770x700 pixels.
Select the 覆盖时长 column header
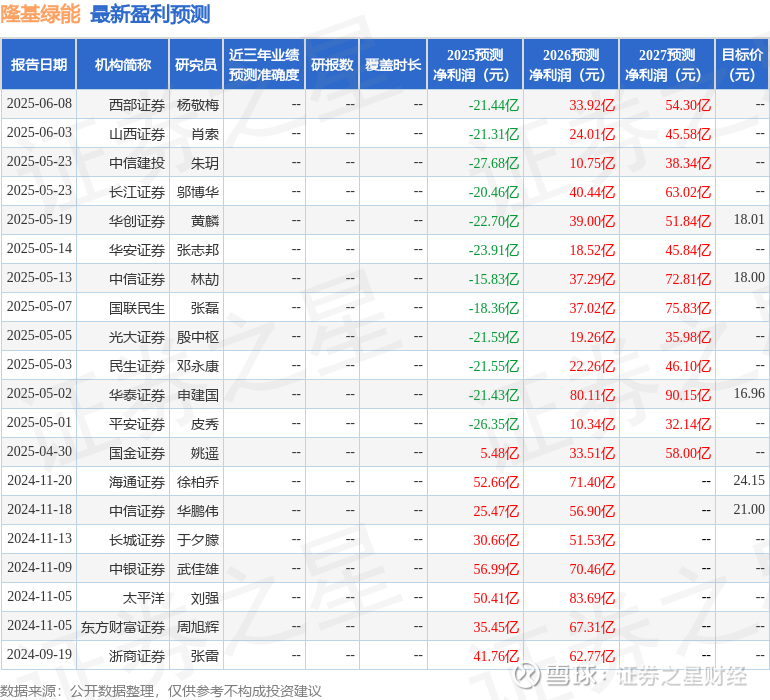click(x=393, y=64)
